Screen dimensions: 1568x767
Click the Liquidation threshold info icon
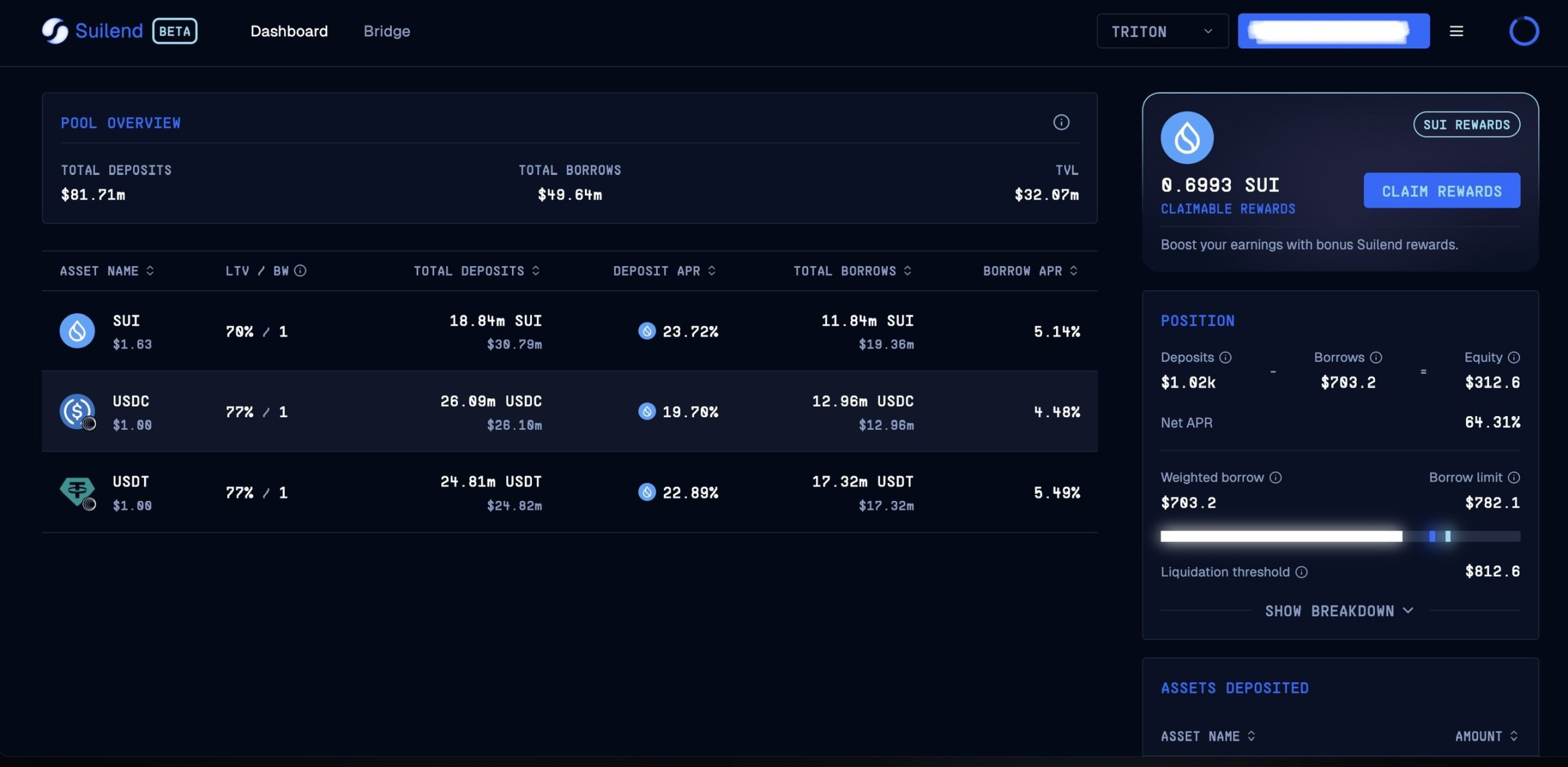tap(1301, 572)
